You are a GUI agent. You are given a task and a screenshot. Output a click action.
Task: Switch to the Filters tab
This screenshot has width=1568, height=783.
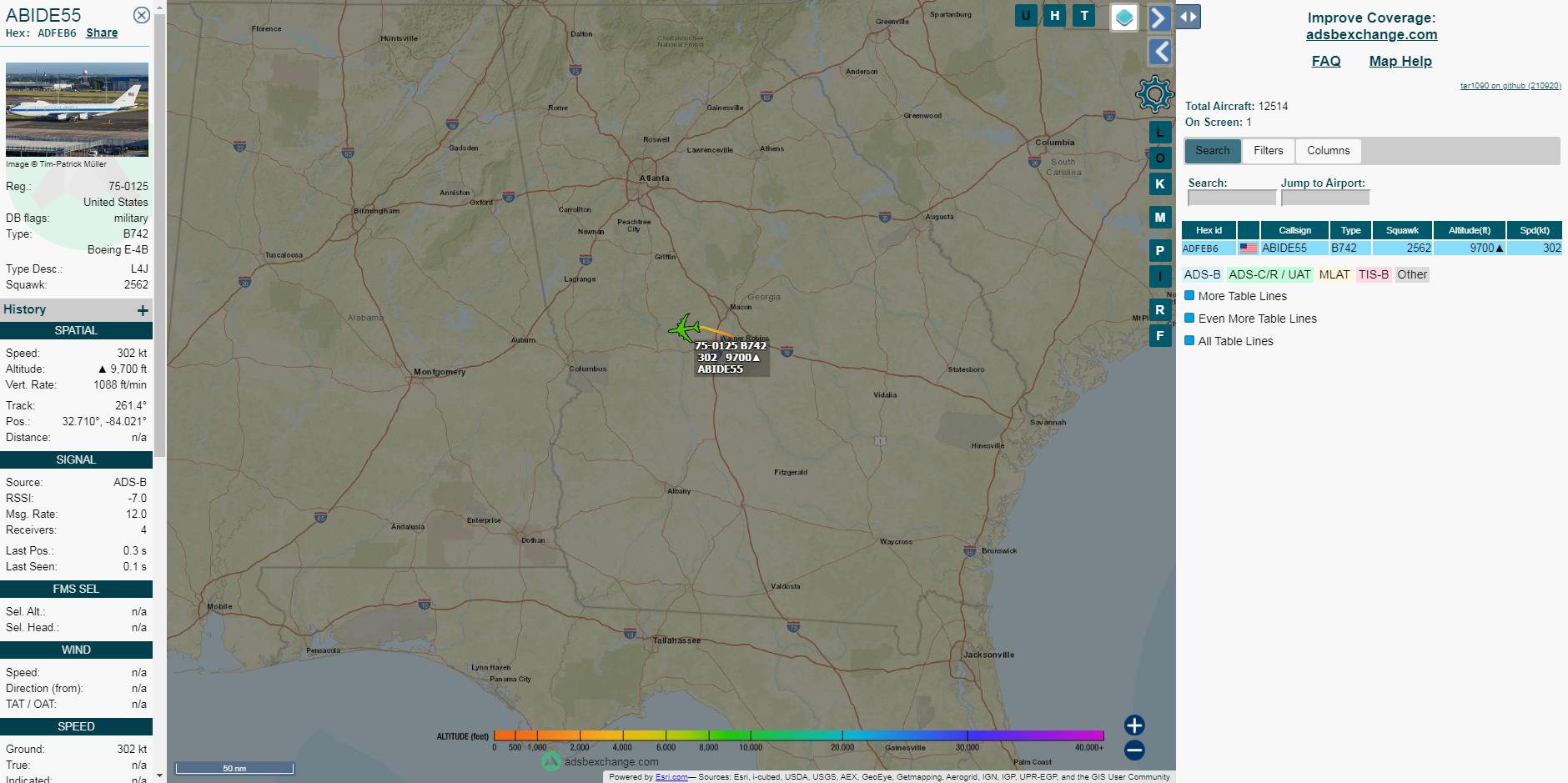point(1269,150)
